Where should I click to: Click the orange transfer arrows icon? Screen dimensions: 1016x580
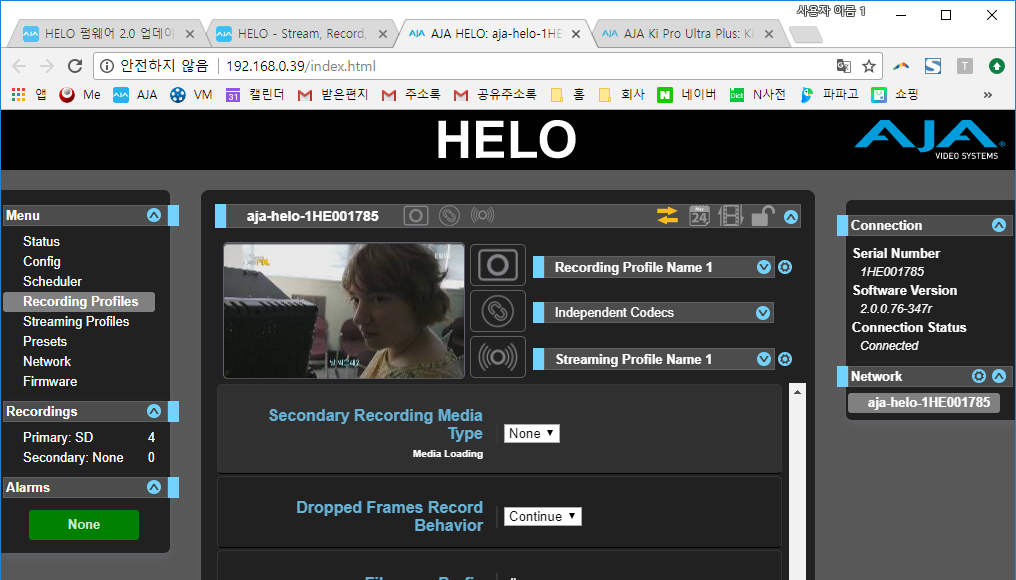[667, 216]
